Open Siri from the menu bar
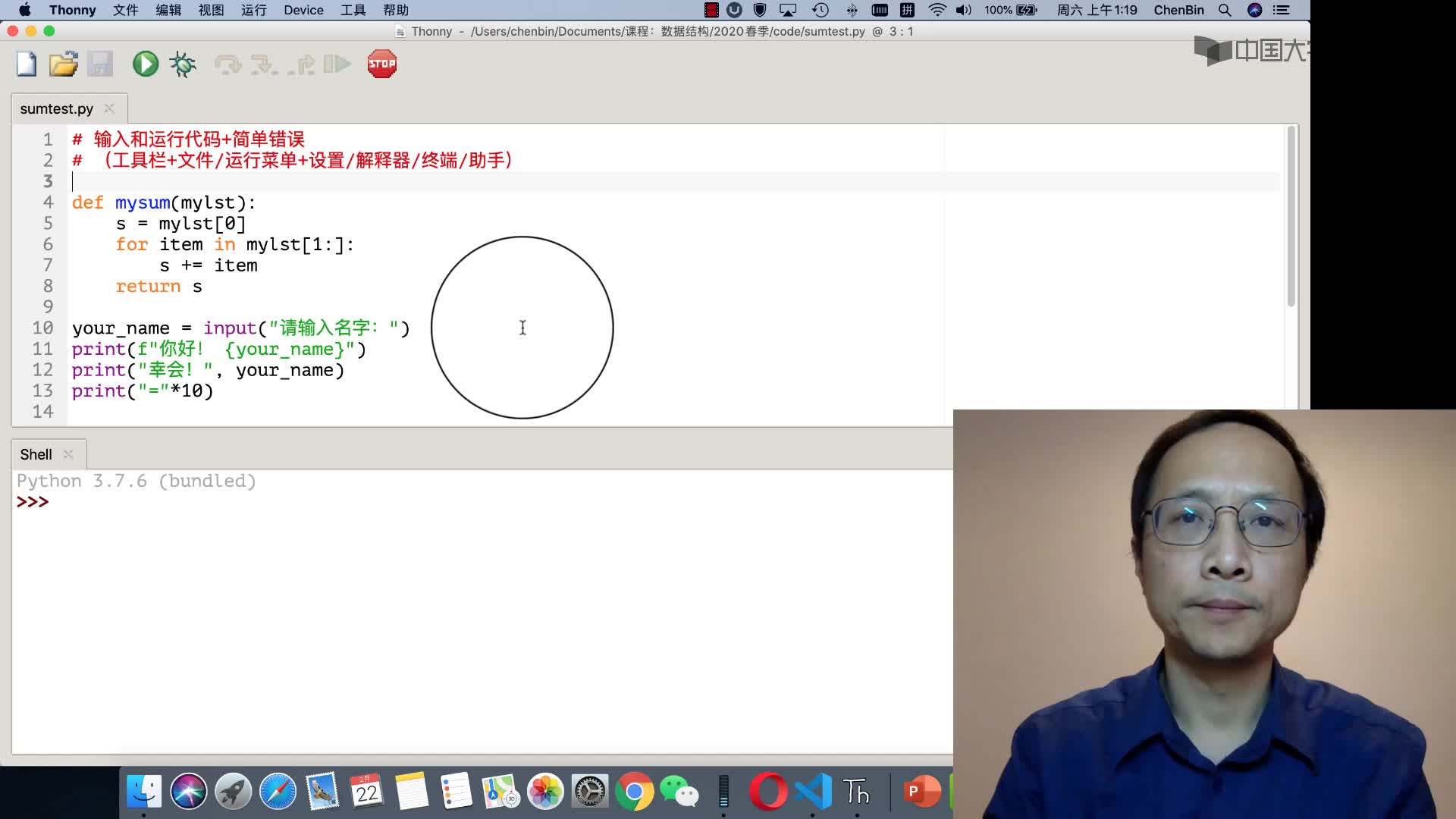This screenshot has height=819, width=1456. pyautogui.click(x=1254, y=10)
